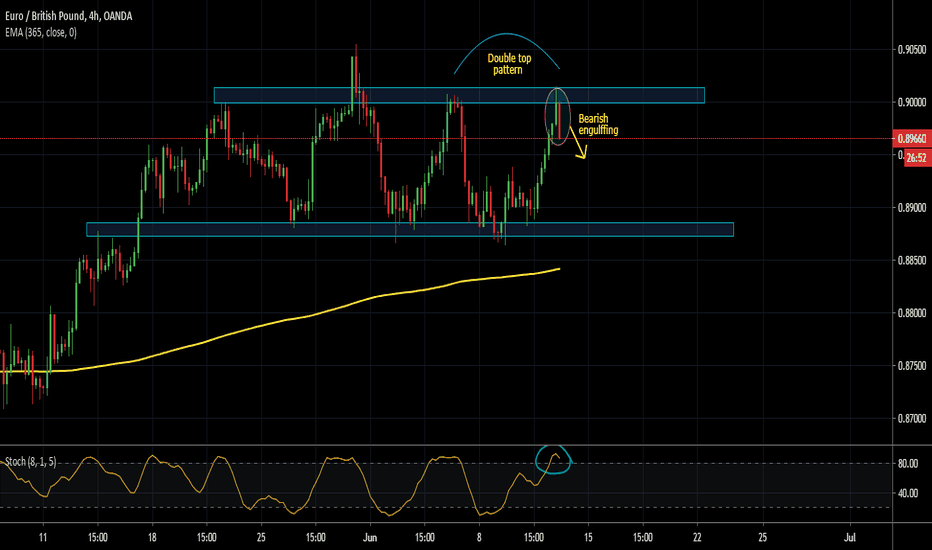932x550 pixels.
Task: Click the 'Jul' label on time axis
Action: pos(850,538)
